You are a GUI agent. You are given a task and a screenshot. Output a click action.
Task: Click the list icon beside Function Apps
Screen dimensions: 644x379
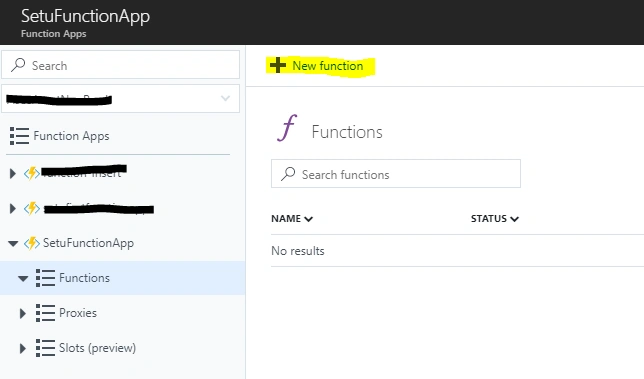click(19, 136)
